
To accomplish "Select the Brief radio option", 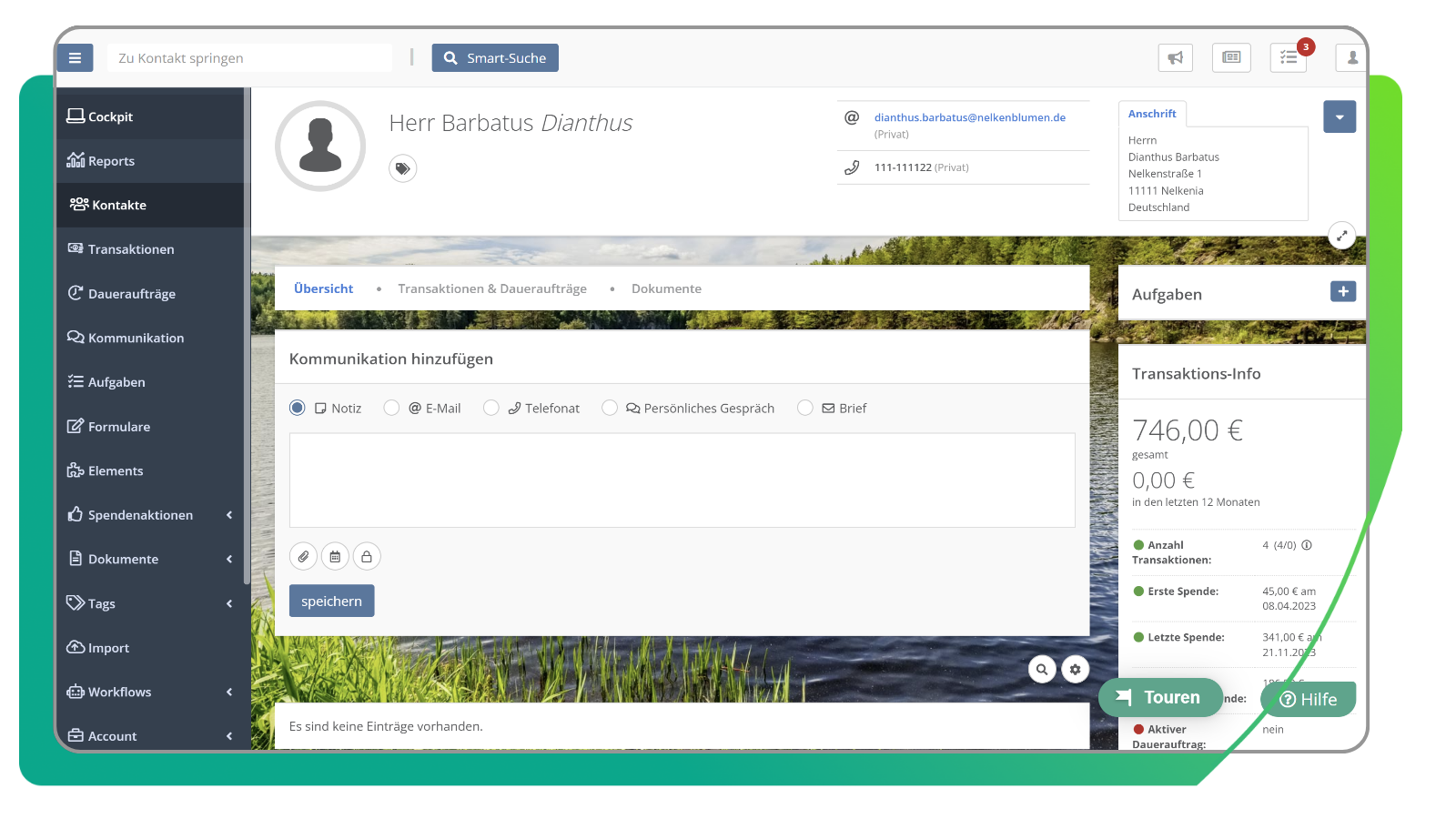I will click(805, 408).
